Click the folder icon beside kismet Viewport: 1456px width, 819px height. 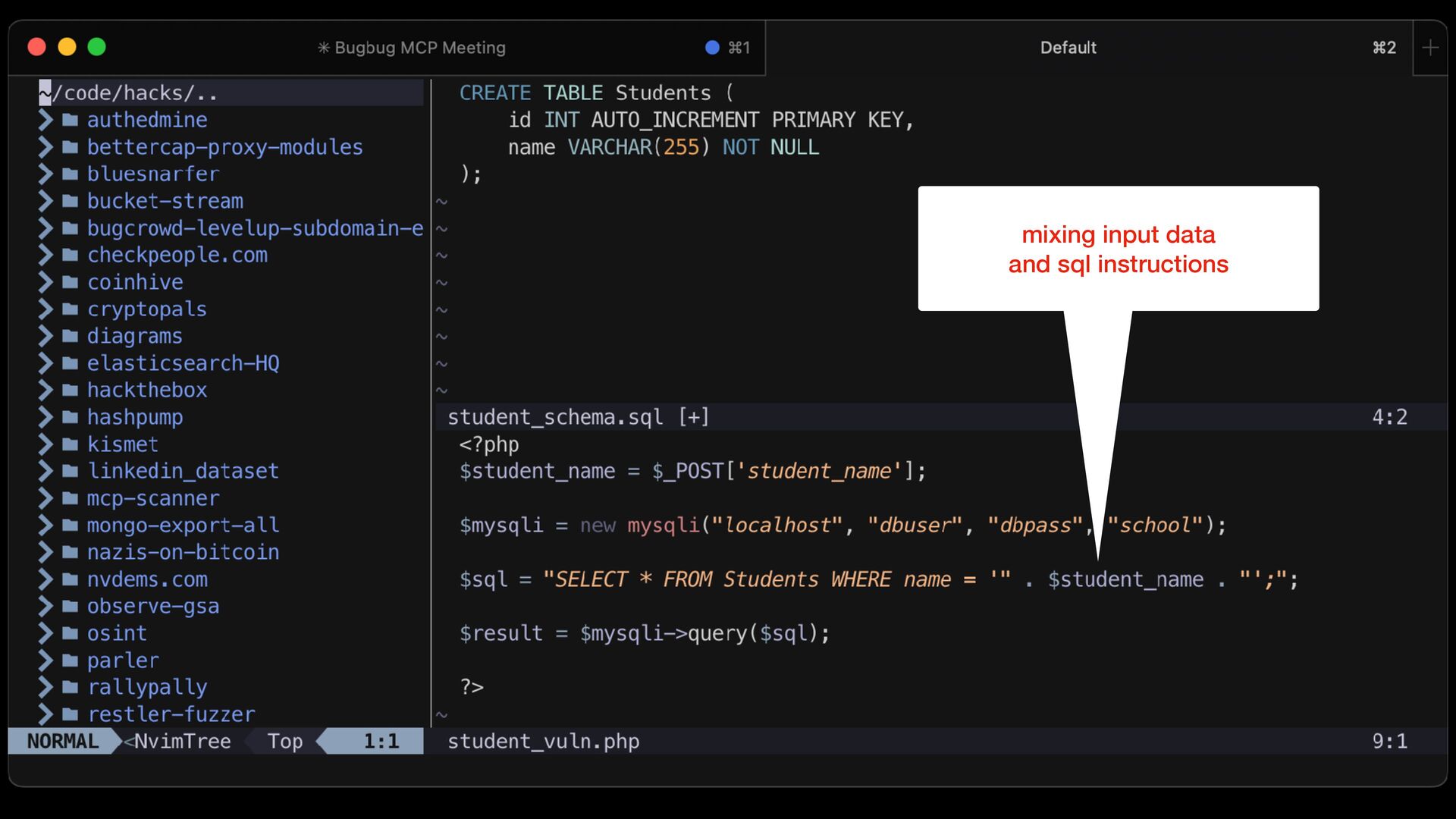71,444
